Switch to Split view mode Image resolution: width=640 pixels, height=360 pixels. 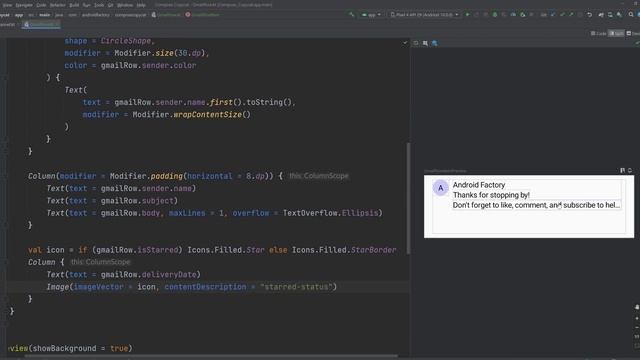[616, 33]
